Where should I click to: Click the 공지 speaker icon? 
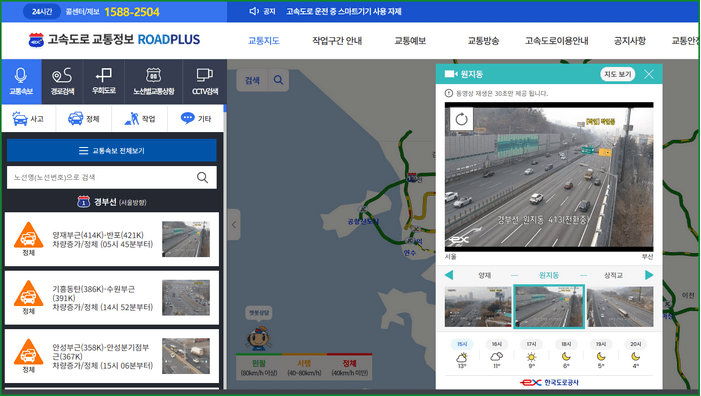tap(254, 11)
